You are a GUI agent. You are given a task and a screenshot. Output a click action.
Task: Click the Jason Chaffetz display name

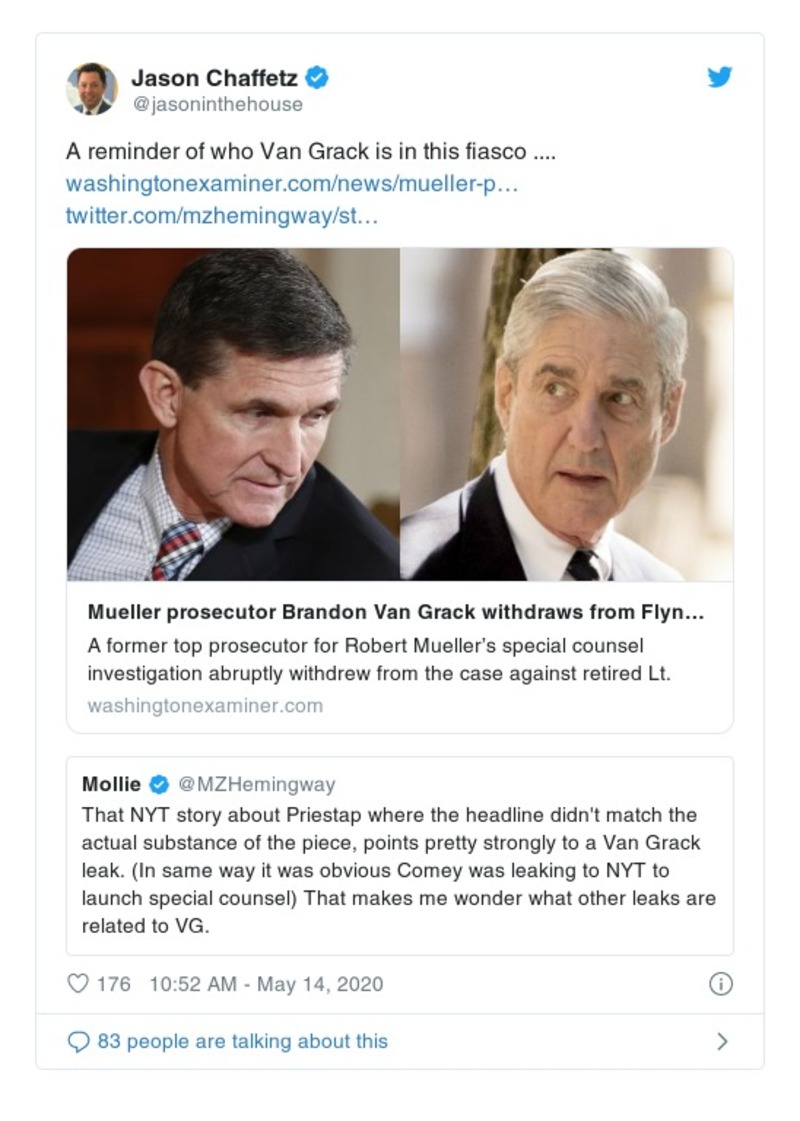pyautogui.click(x=214, y=77)
